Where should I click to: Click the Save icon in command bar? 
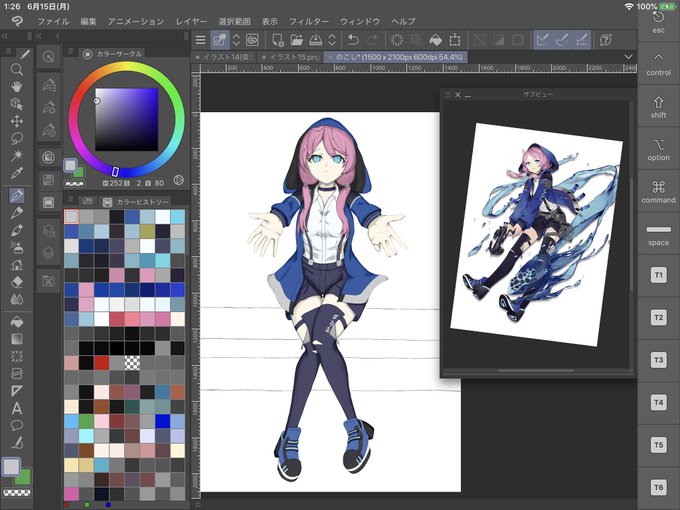315,40
